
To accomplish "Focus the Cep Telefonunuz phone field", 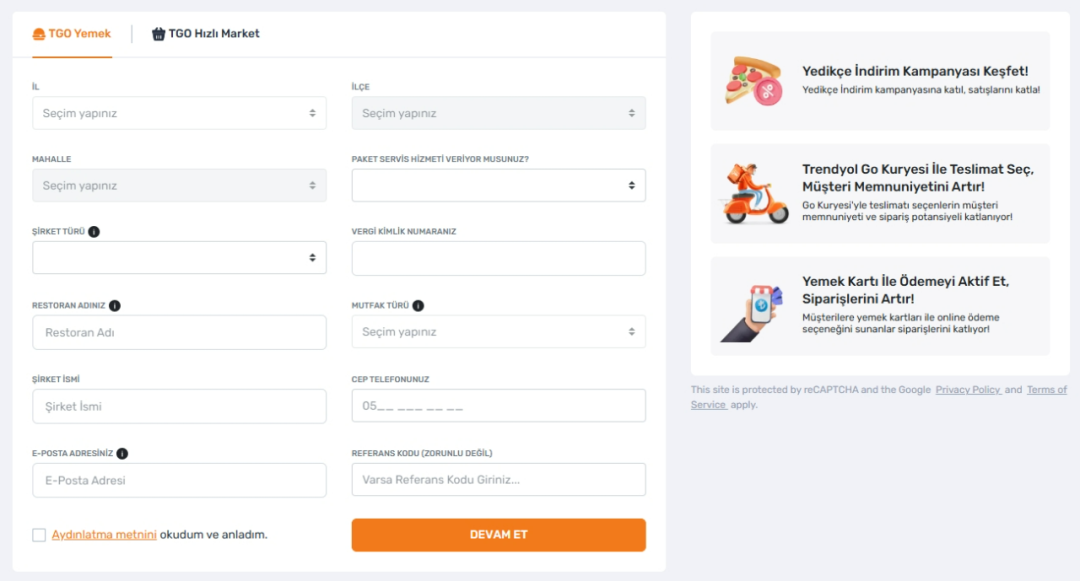I will tap(498, 406).
